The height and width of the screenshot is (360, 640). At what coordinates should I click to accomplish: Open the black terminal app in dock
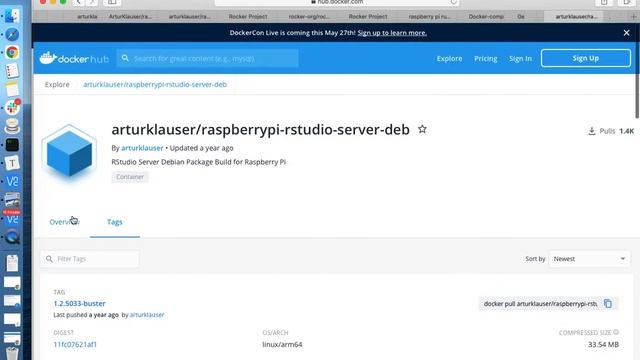12,144
